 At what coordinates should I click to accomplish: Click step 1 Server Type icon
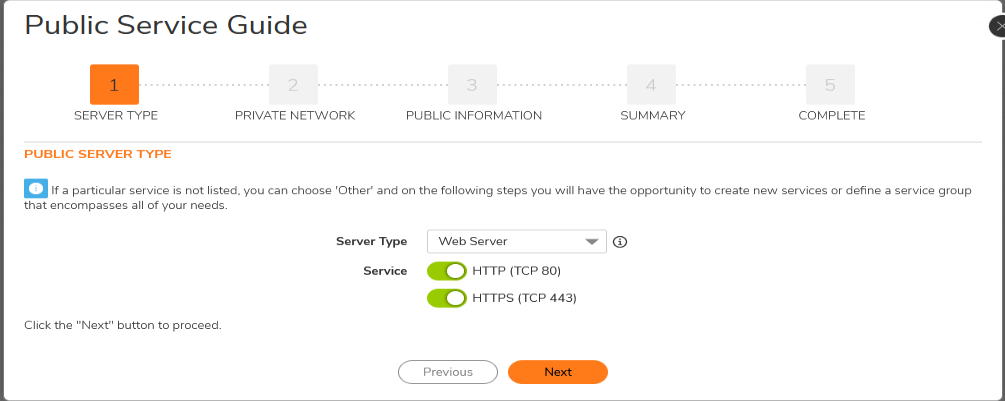[x=114, y=85]
